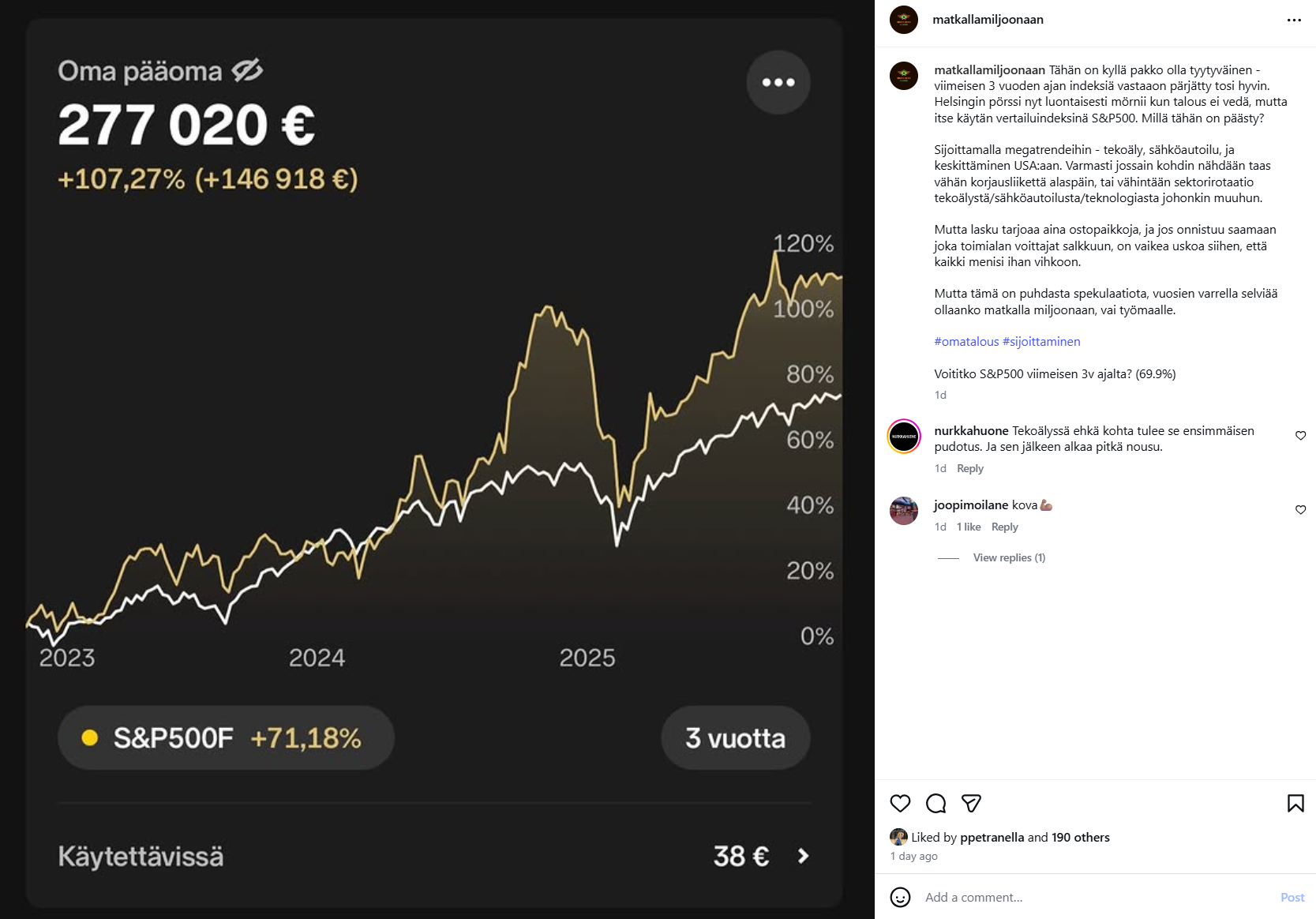Share the post via the paper plane icon
Image resolution: width=1316 pixels, height=919 pixels.
pos(971,803)
